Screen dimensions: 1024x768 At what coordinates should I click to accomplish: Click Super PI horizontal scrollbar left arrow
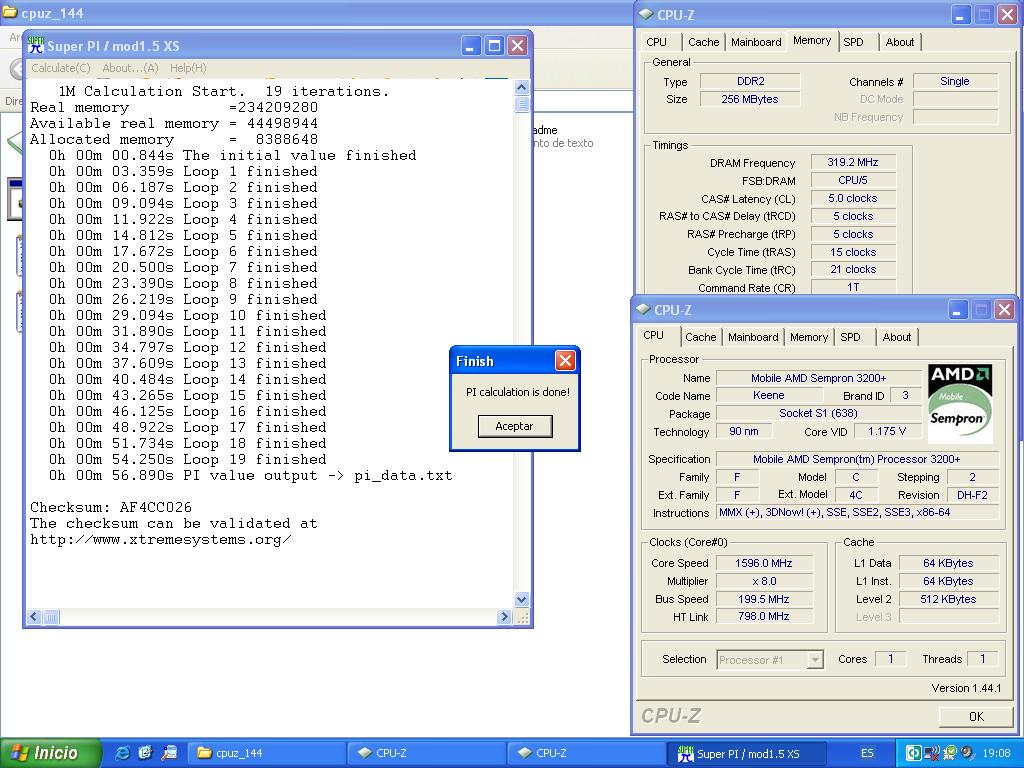click(x=34, y=616)
